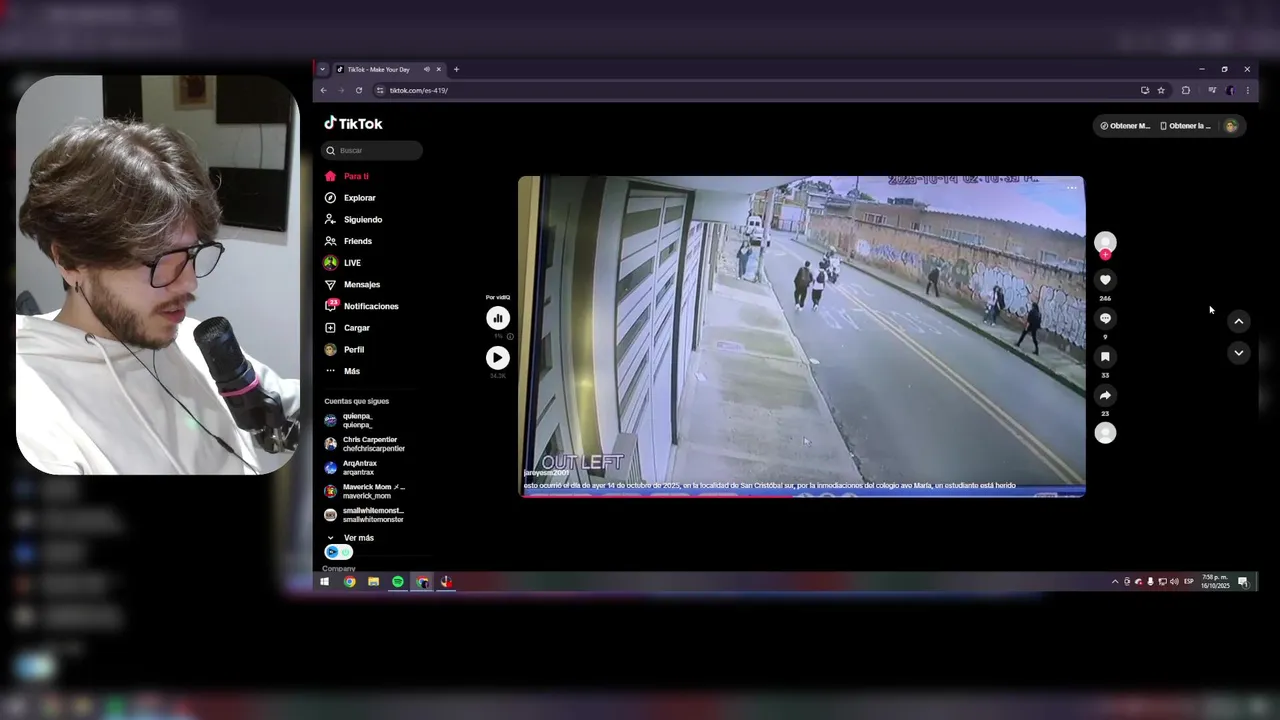Go to the next video (down arrow)
Image resolution: width=1280 pixels, height=720 pixels.
point(1238,353)
